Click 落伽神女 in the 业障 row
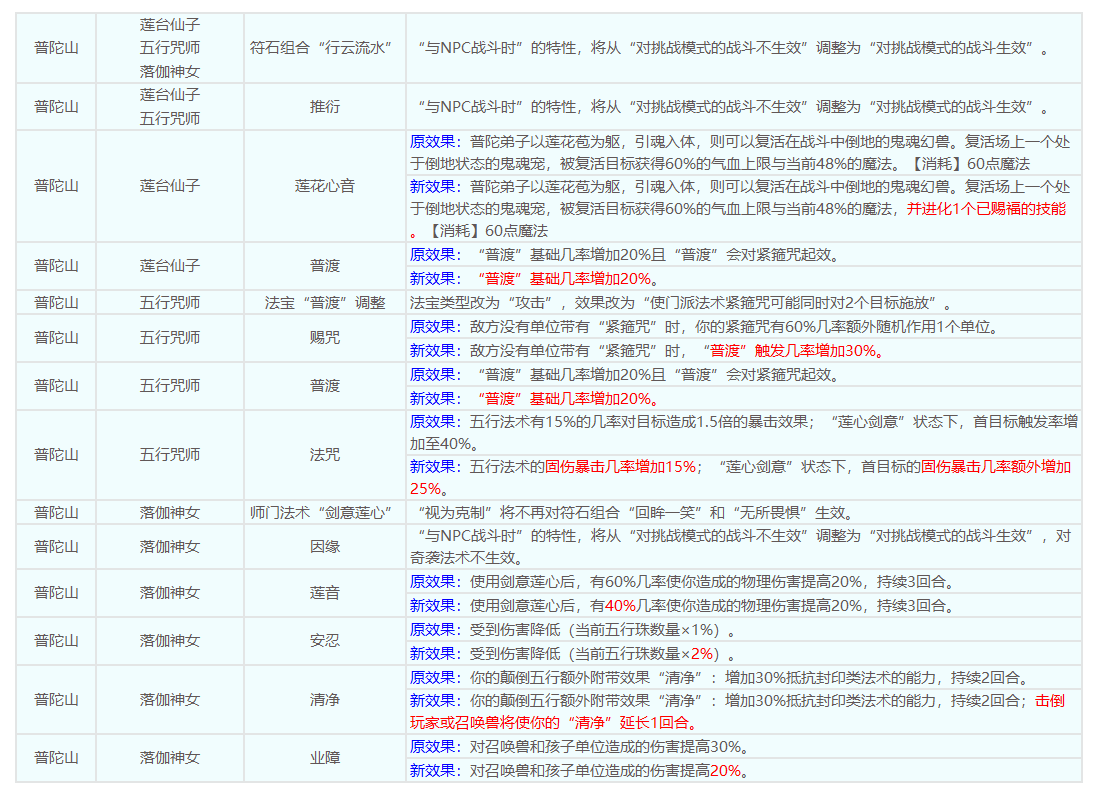Viewport: 1099px width, 796px height. (x=170, y=757)
